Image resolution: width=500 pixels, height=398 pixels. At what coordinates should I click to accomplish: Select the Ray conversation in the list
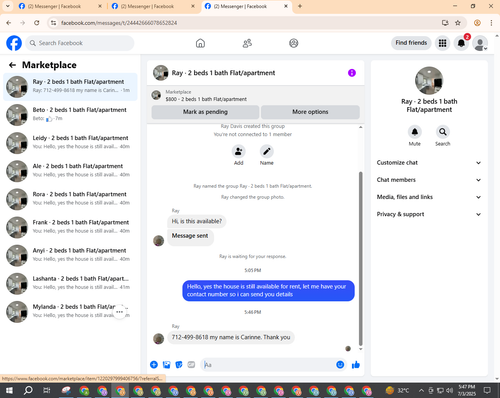pos(70,87)
